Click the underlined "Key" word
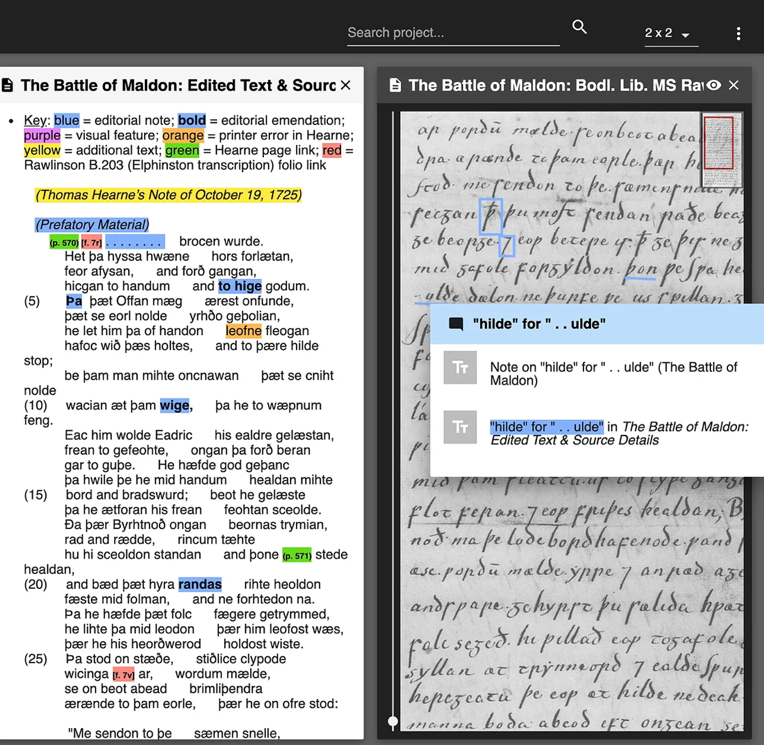 click(x=36, y=120)
